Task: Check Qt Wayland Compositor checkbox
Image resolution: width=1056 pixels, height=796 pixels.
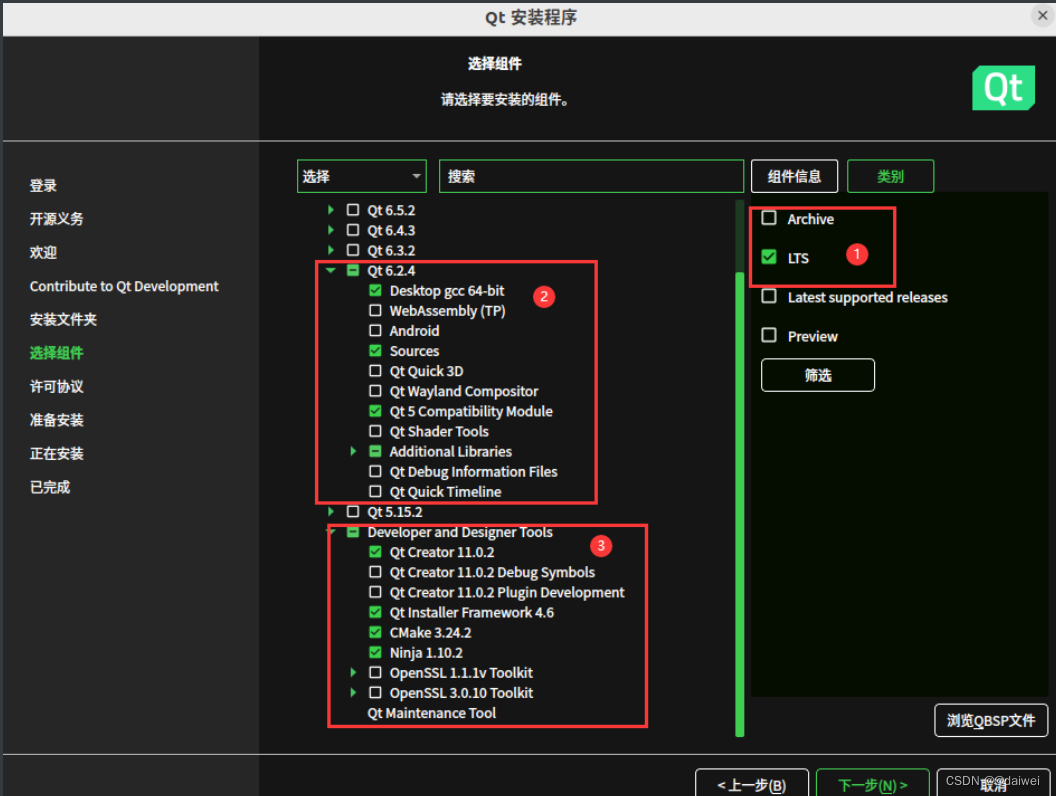Action: pyautogui.click(x=375, y=391)
